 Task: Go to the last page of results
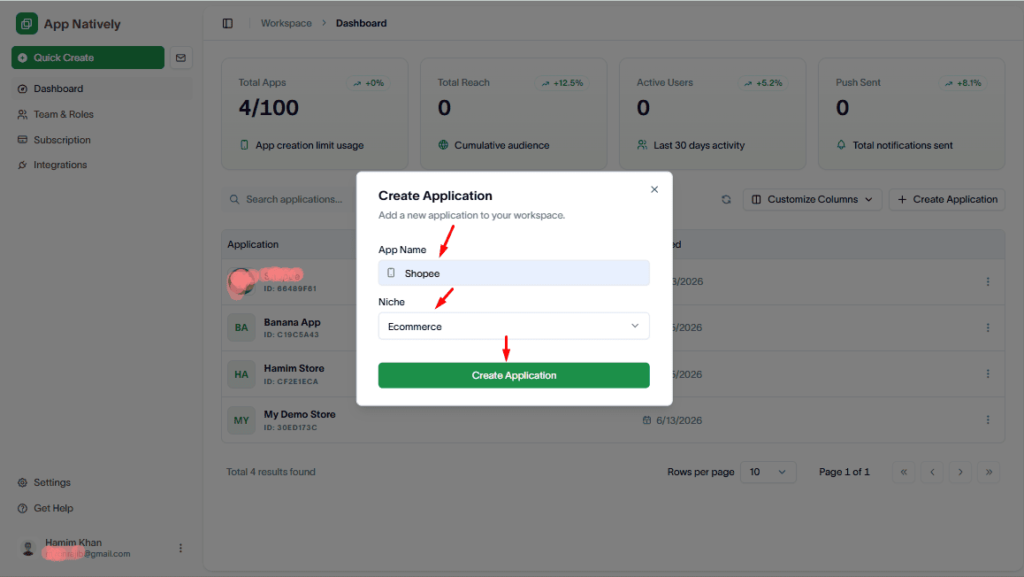point(989,472)
